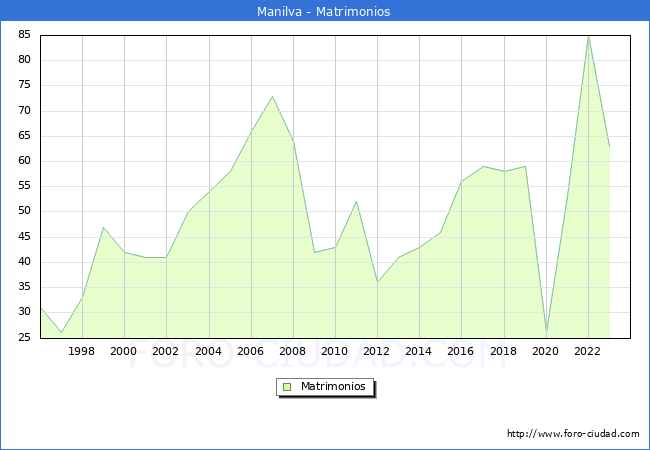
Task: Click the 70 y-axis label
Action: 23,110
